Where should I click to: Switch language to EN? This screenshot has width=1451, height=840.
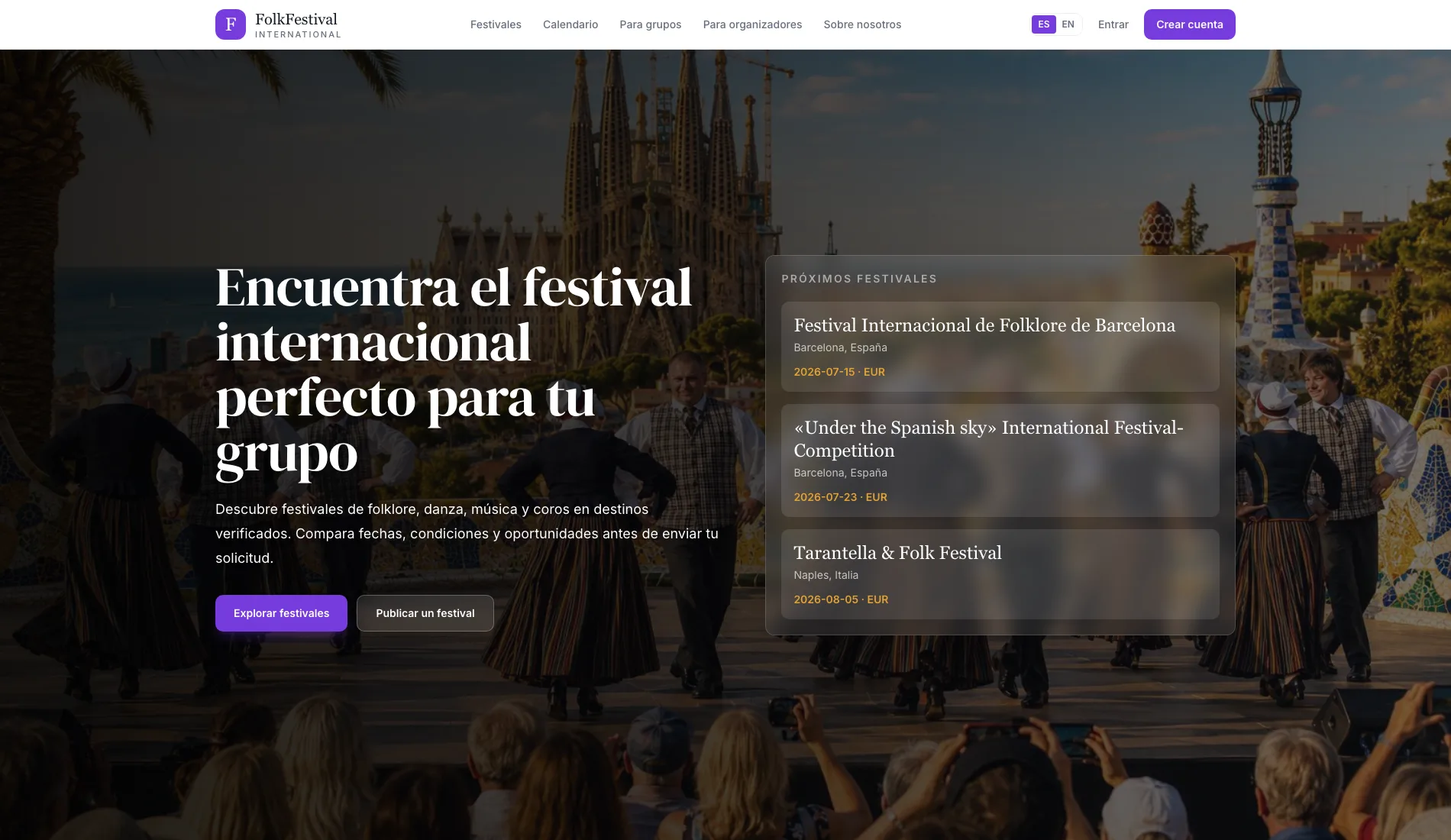(x=1068, y=24)
